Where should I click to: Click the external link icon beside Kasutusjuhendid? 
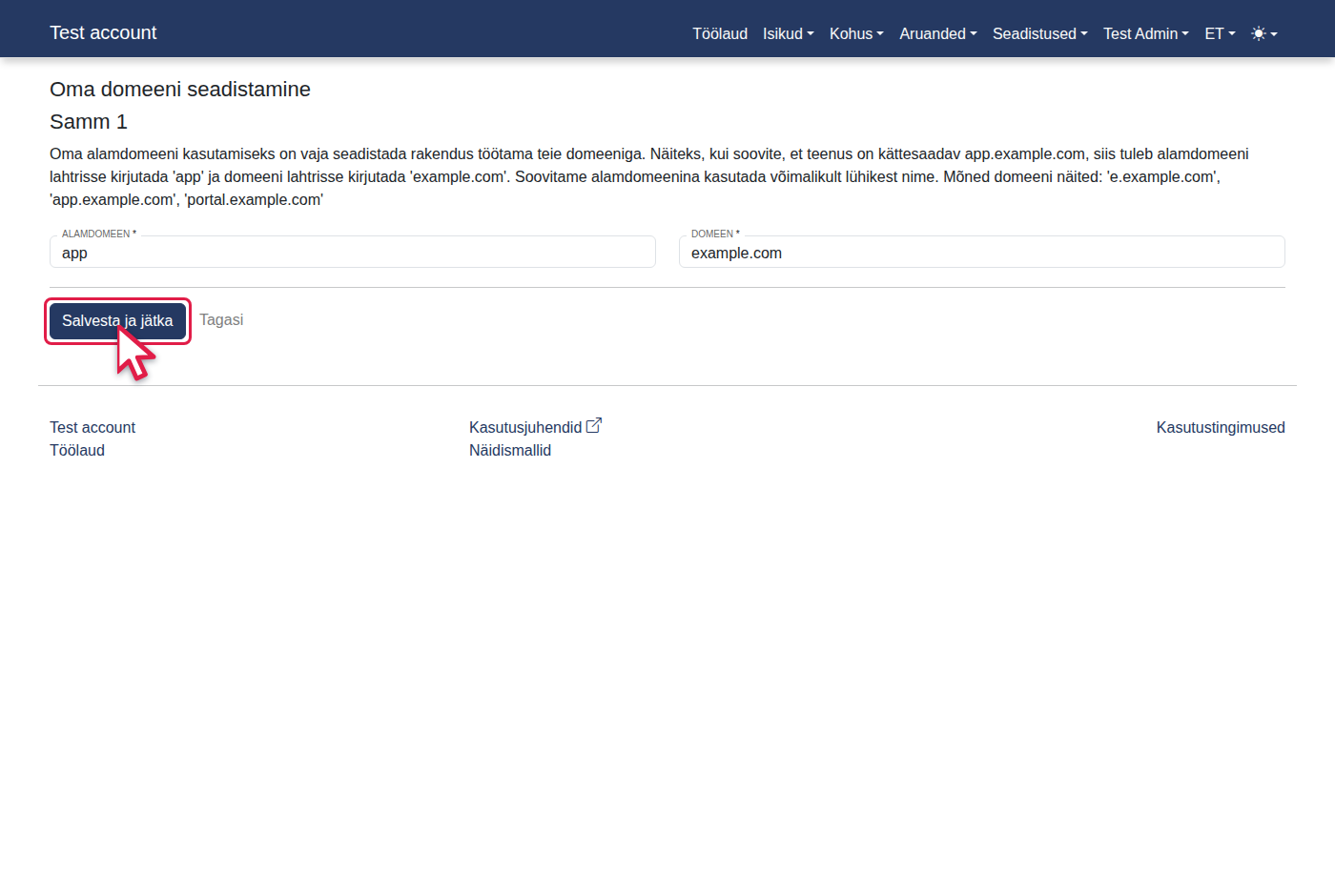pyautogui.click(x=594, y=426)
